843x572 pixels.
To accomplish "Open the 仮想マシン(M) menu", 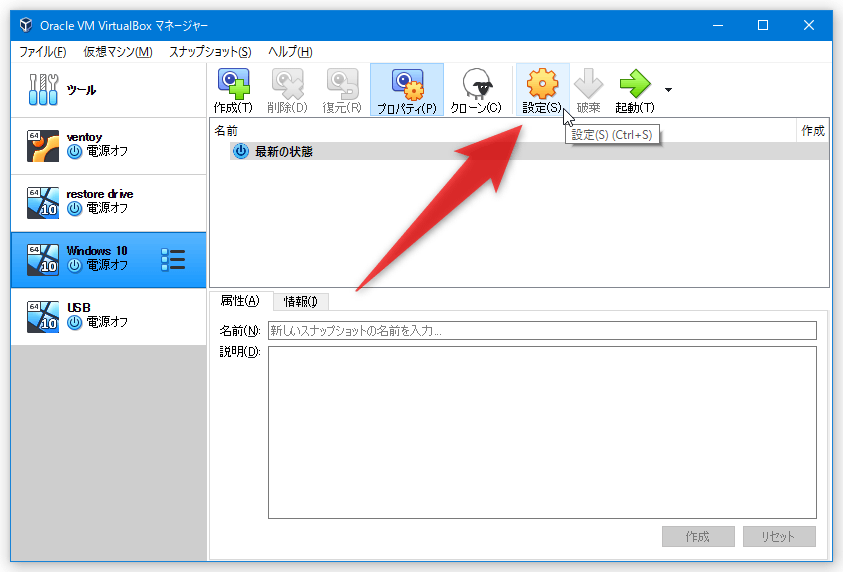I will point(118,52).
